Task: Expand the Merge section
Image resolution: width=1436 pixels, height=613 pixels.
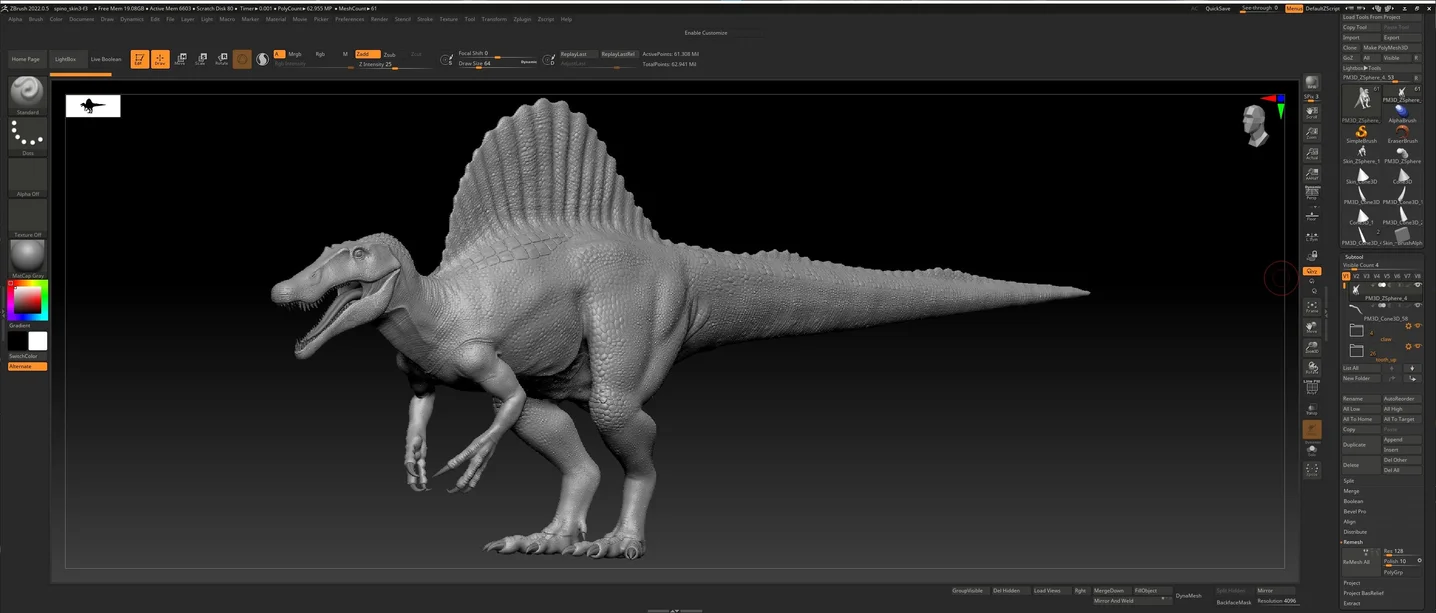Action: tap(1351, 491)
